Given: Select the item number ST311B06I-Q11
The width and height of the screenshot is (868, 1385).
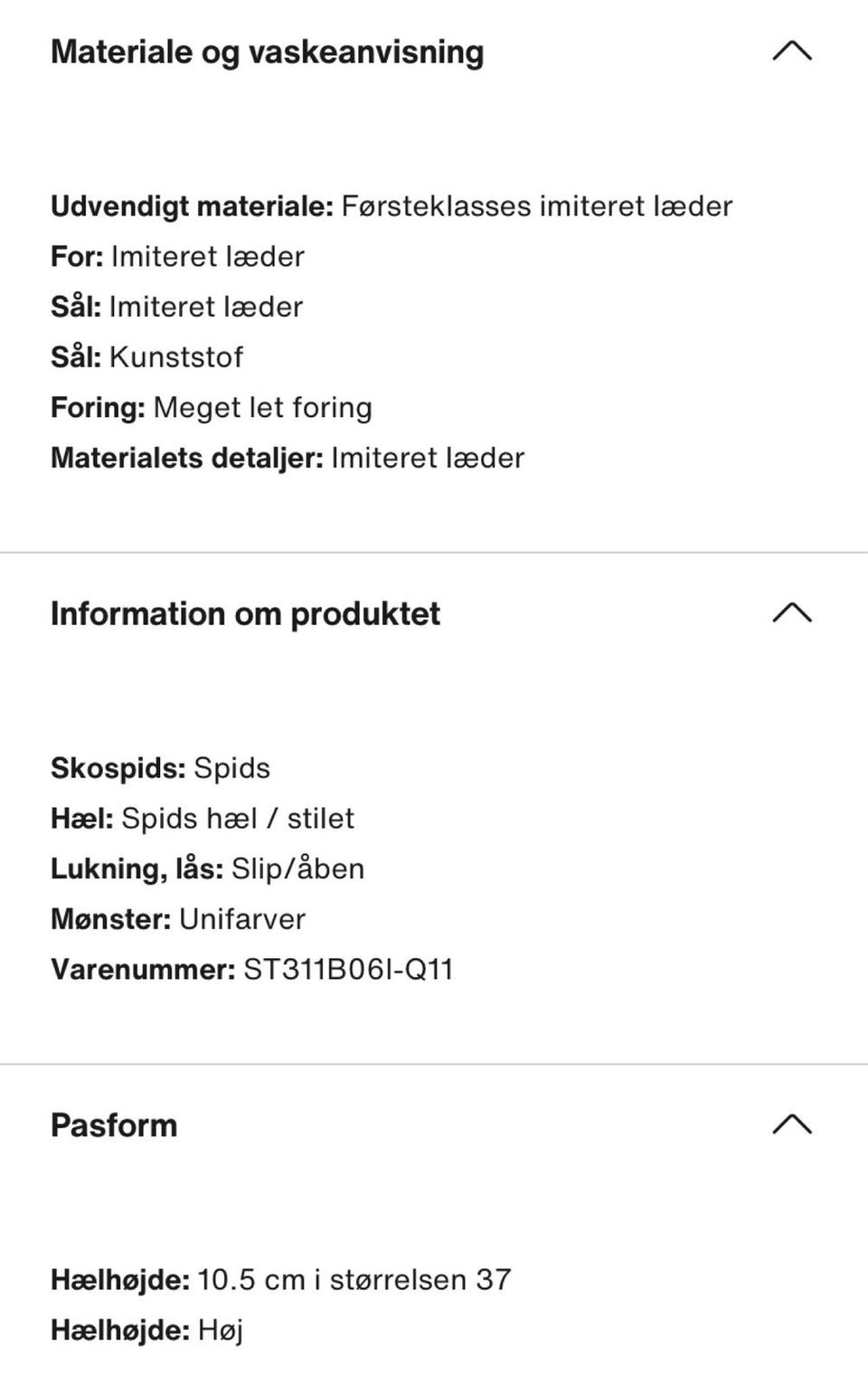Looking at the screenshot, I should 348,970.
